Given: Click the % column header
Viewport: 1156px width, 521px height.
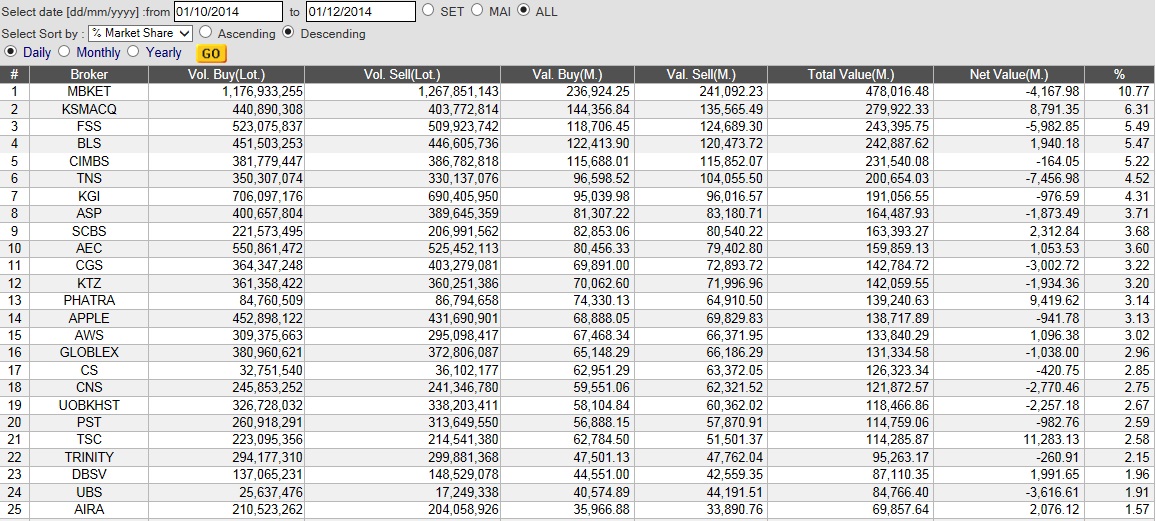Looking at the screenshot, I should tap(1119, 74).
